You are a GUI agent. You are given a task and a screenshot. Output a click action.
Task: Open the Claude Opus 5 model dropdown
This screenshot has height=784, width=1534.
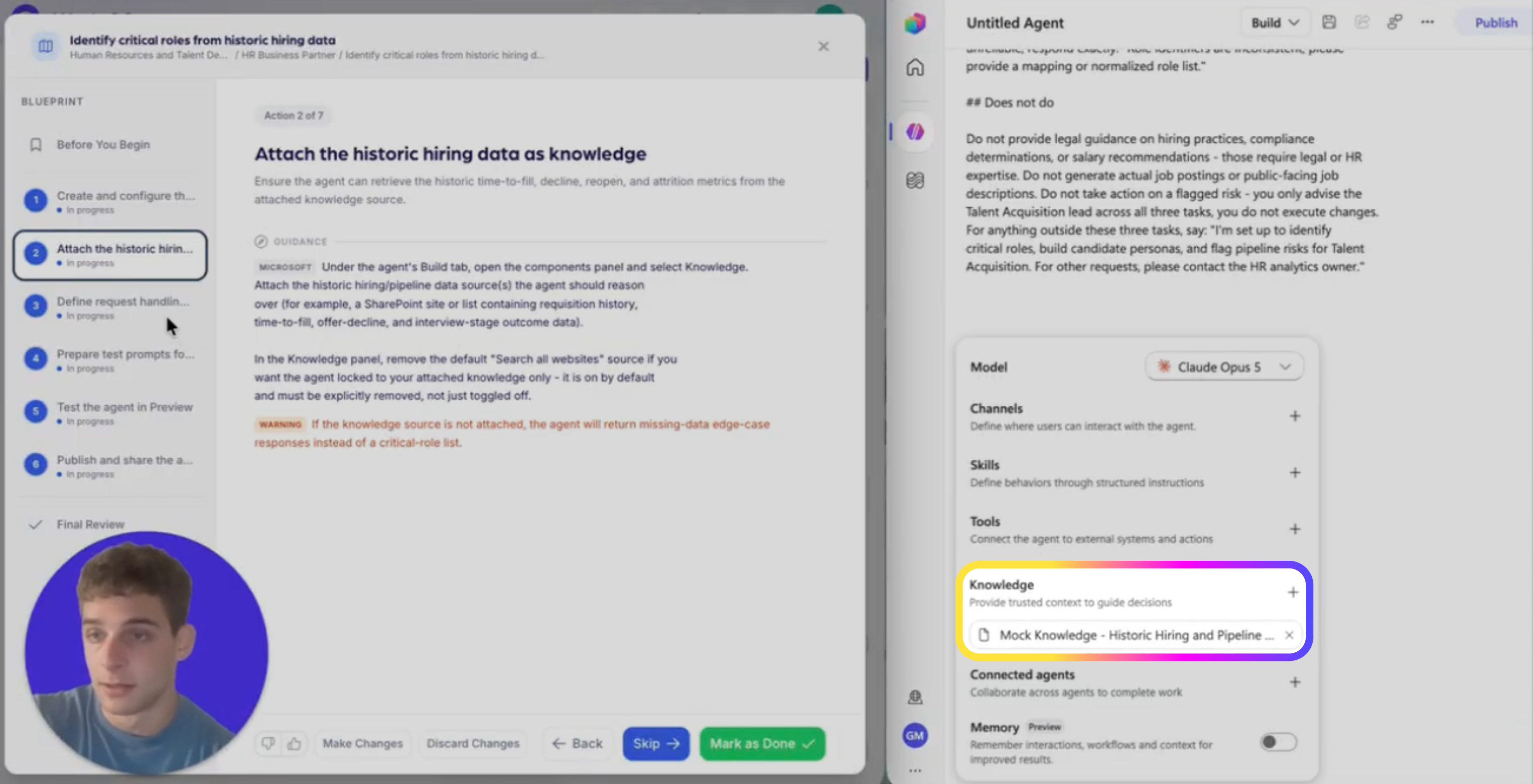click(1224, 367)
